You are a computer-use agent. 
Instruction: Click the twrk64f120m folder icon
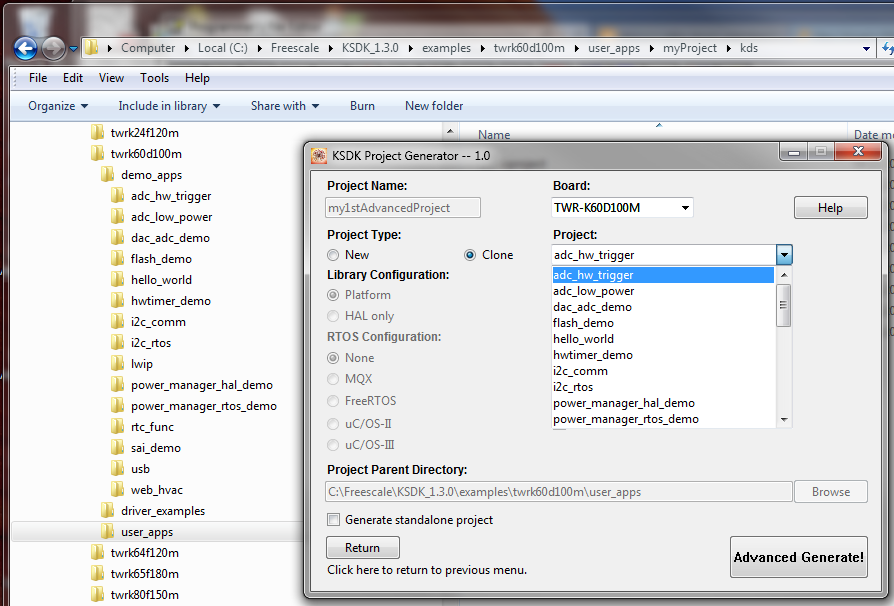[x=97, y=552]
